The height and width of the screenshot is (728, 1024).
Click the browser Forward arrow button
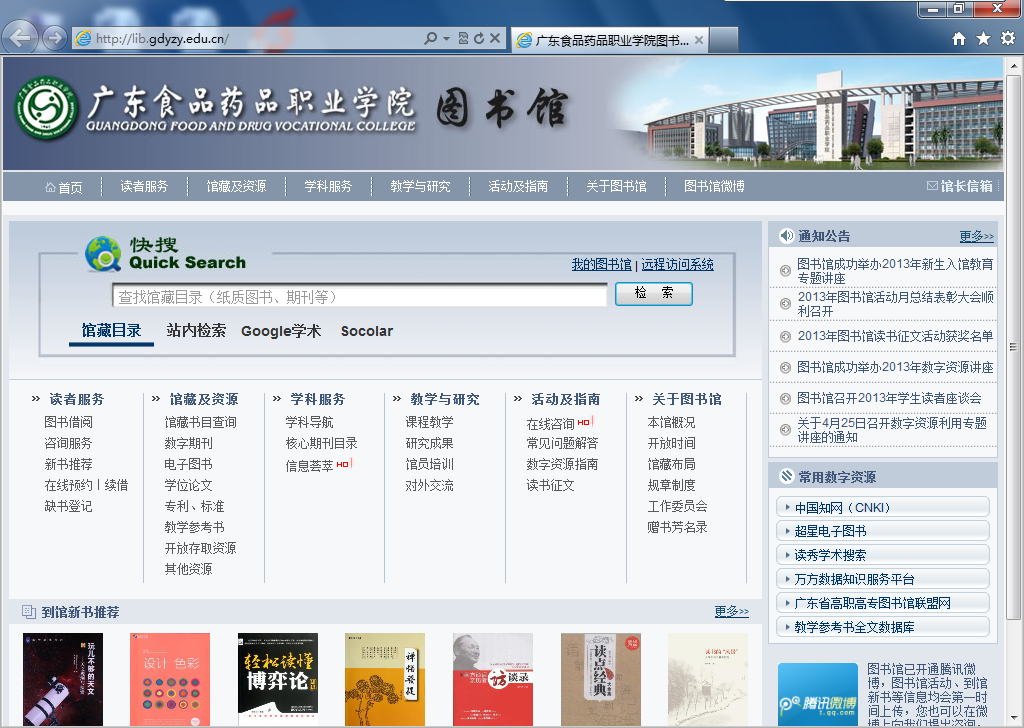point(55,38)
